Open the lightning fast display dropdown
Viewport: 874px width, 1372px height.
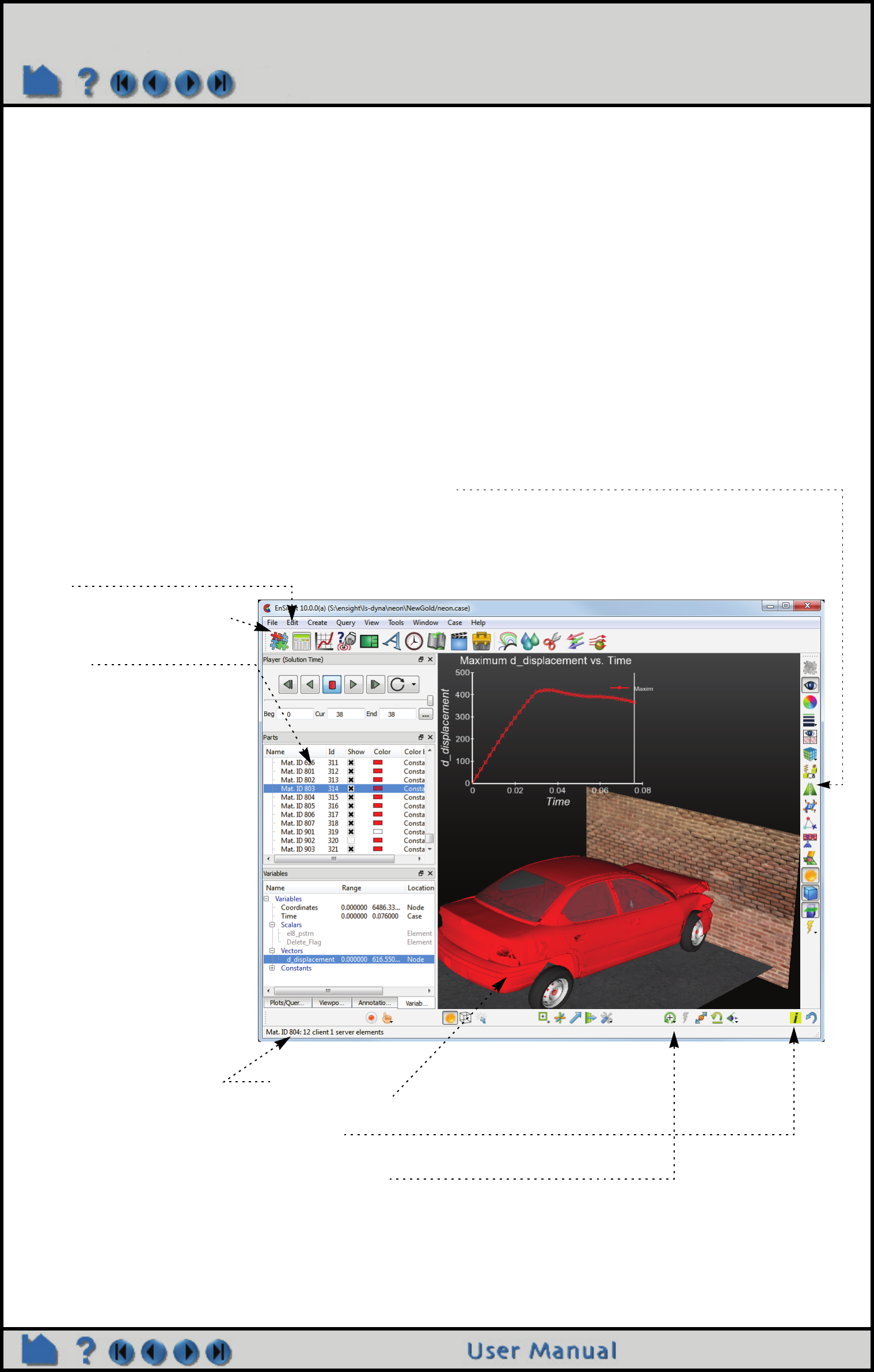pos(810,927)
